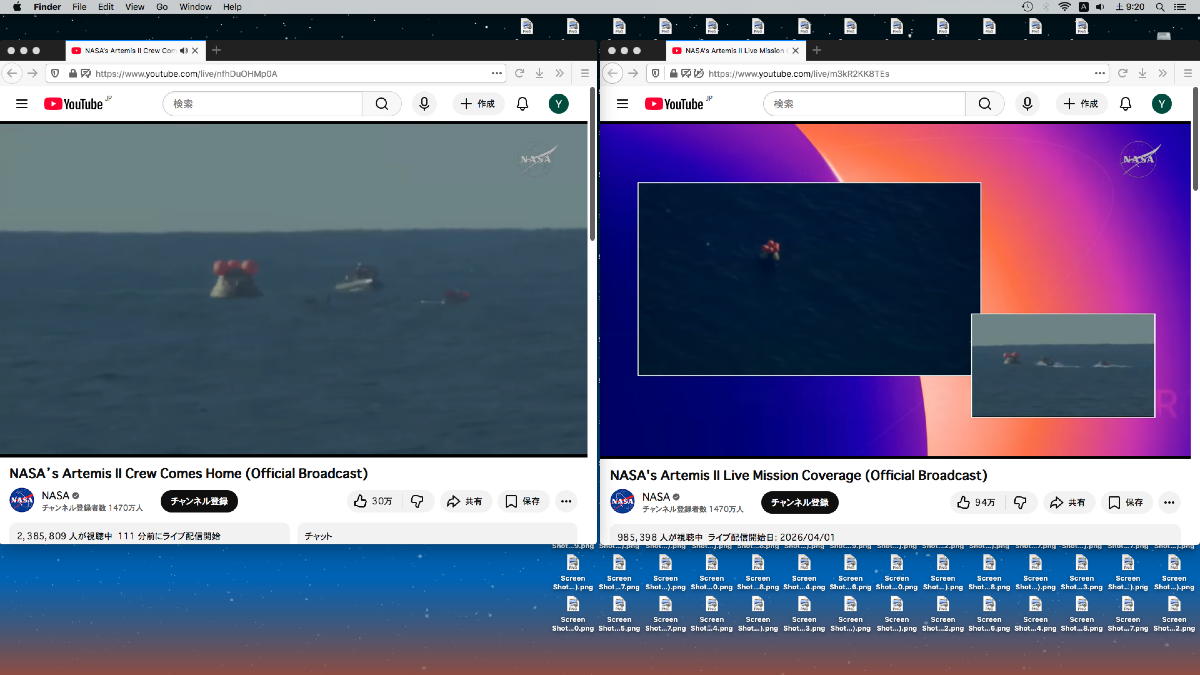Open page actions ellipsis in left URL bar
The width and height of the screenshot is (1200, 675).
point(497,73)
